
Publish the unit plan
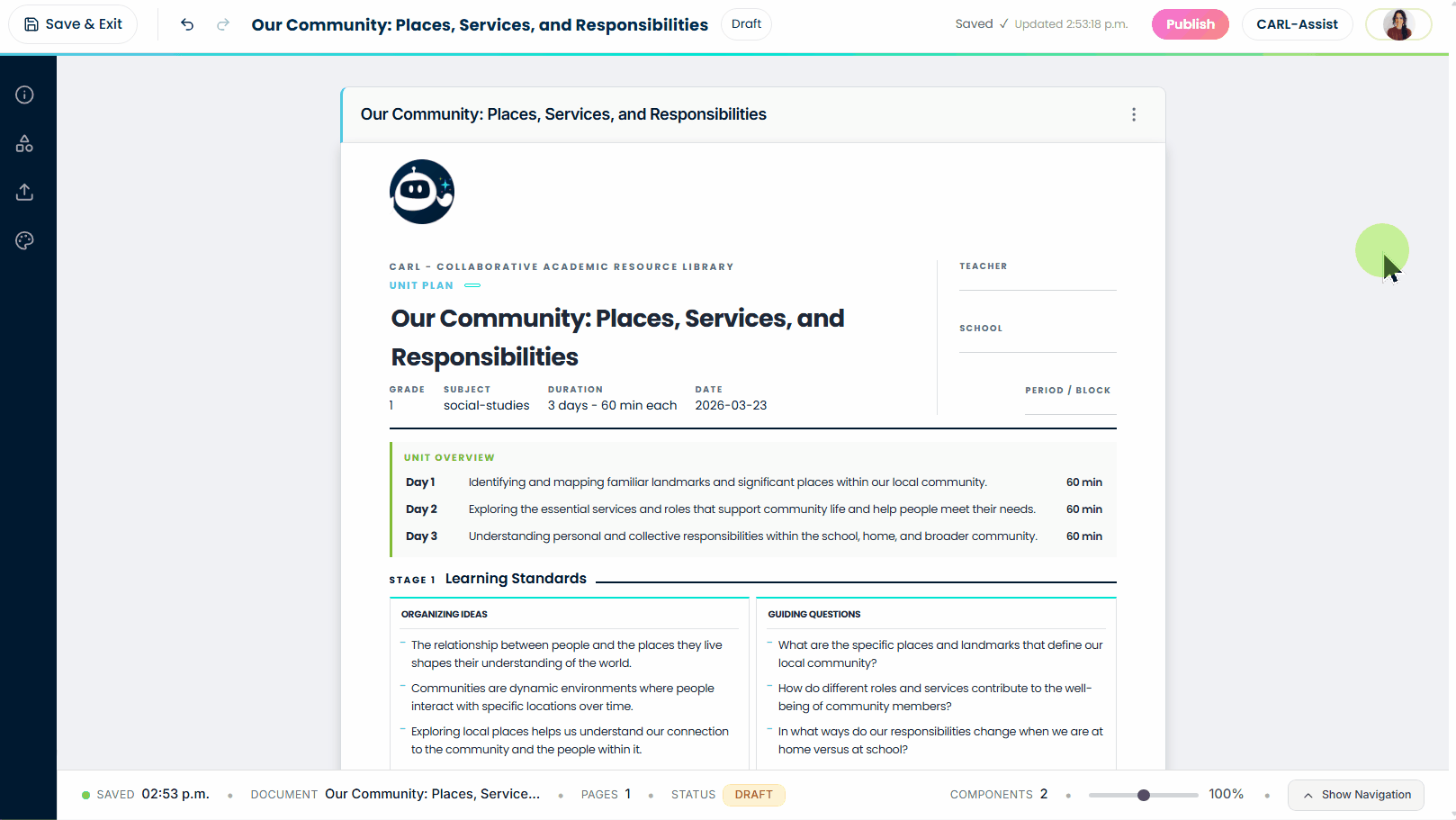click(1190, 24)
